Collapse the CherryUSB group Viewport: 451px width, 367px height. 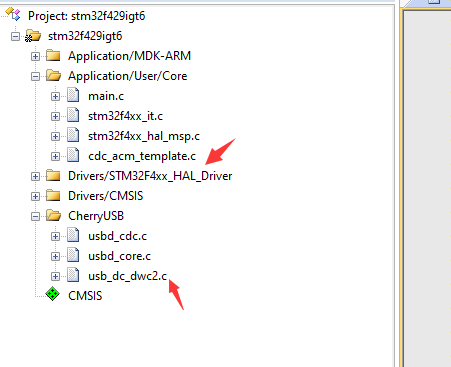35,216
